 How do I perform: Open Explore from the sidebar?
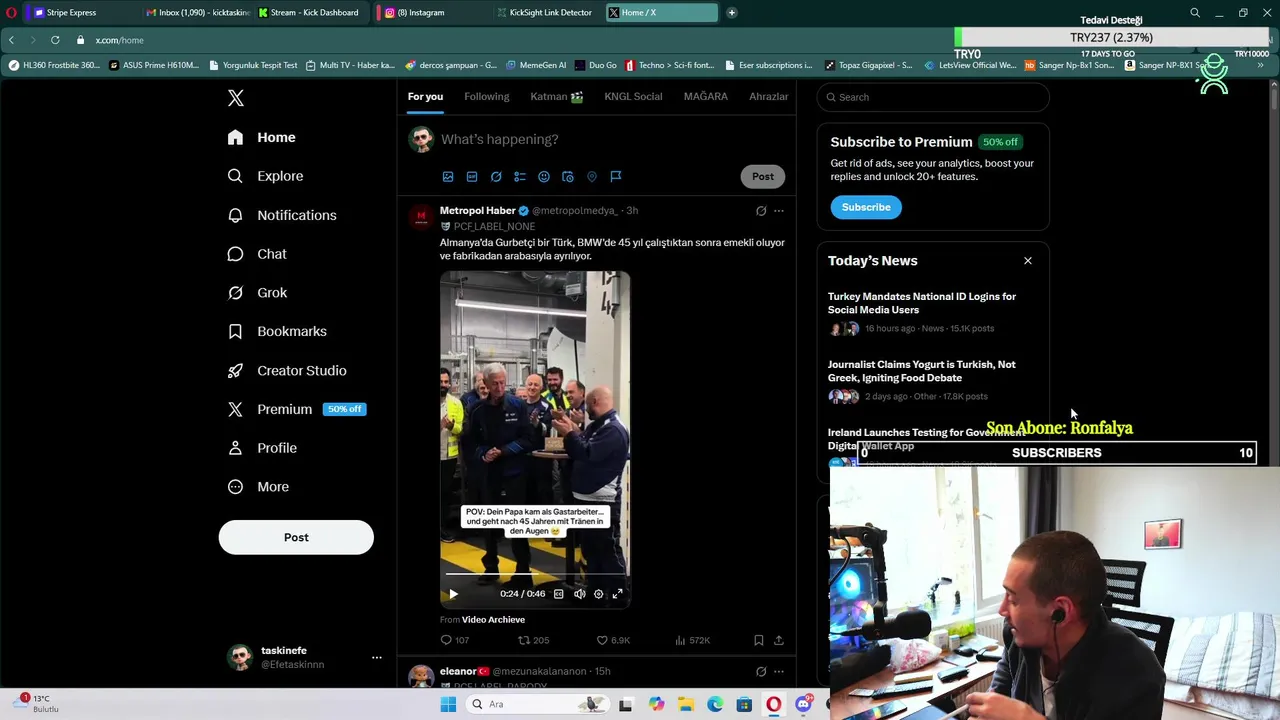pyautogui.click(x=265, y=176)
